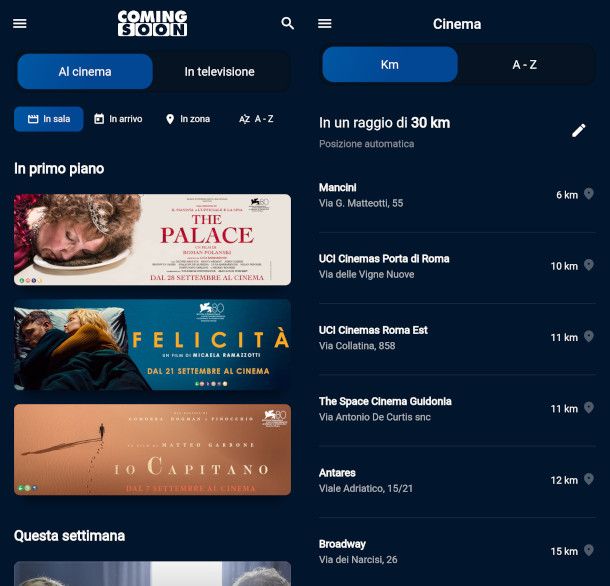
Task: Click 'Via Antonio De Curtis snc' address
Action: [x=375, y=417]
